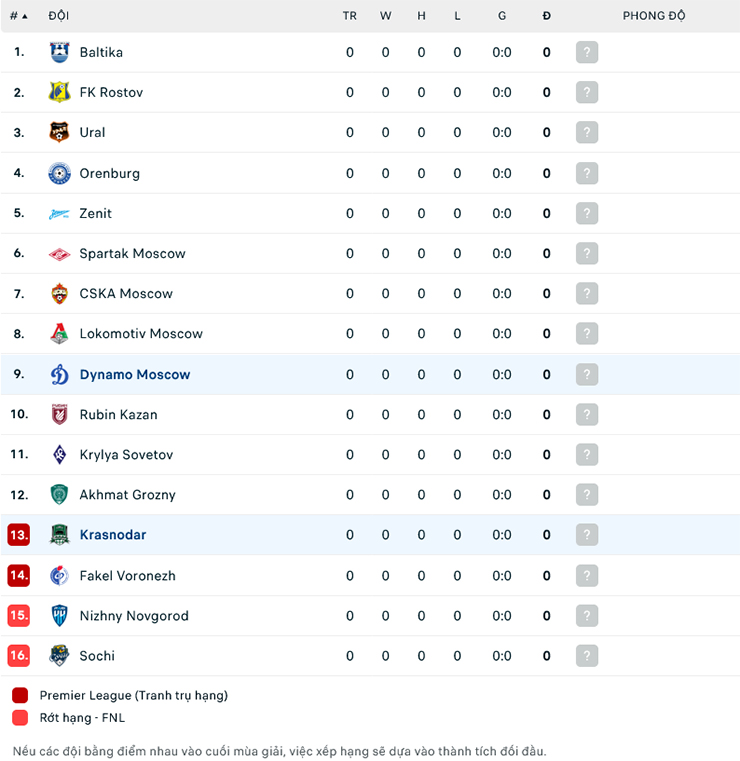Click the Rubin Kazan team name
This screenshot has height=761, width=740.
tap(118, 415)
